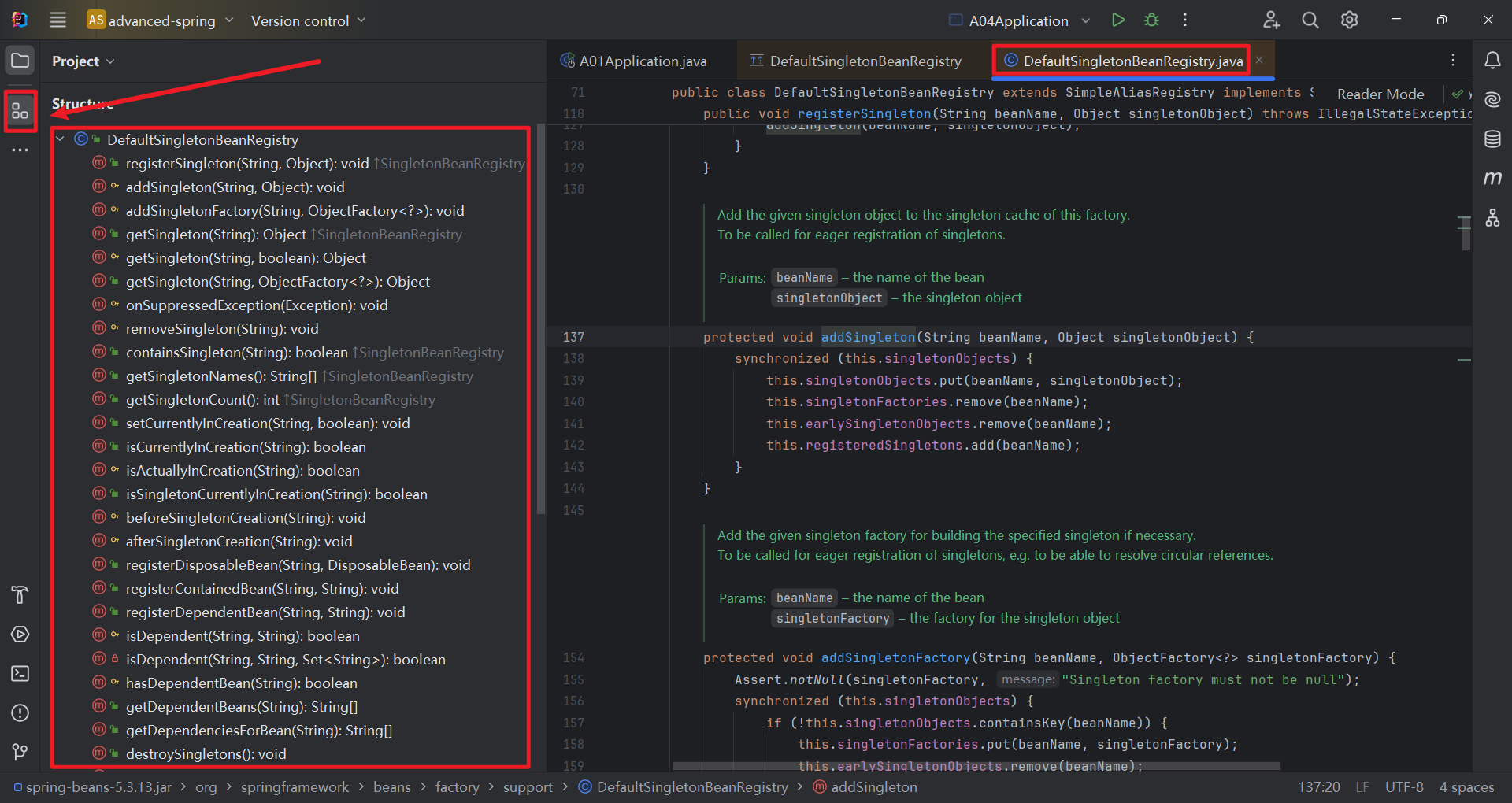Screen dimensions: 1512x803
Task: Click the Structure panel vertical scrollbar
Action: pyautogui.click(x=540, y=319)
